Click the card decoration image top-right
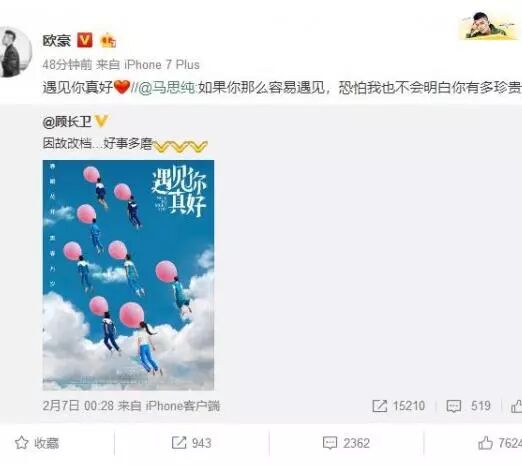This screenshot has height=466, width=522. [490, 26]
